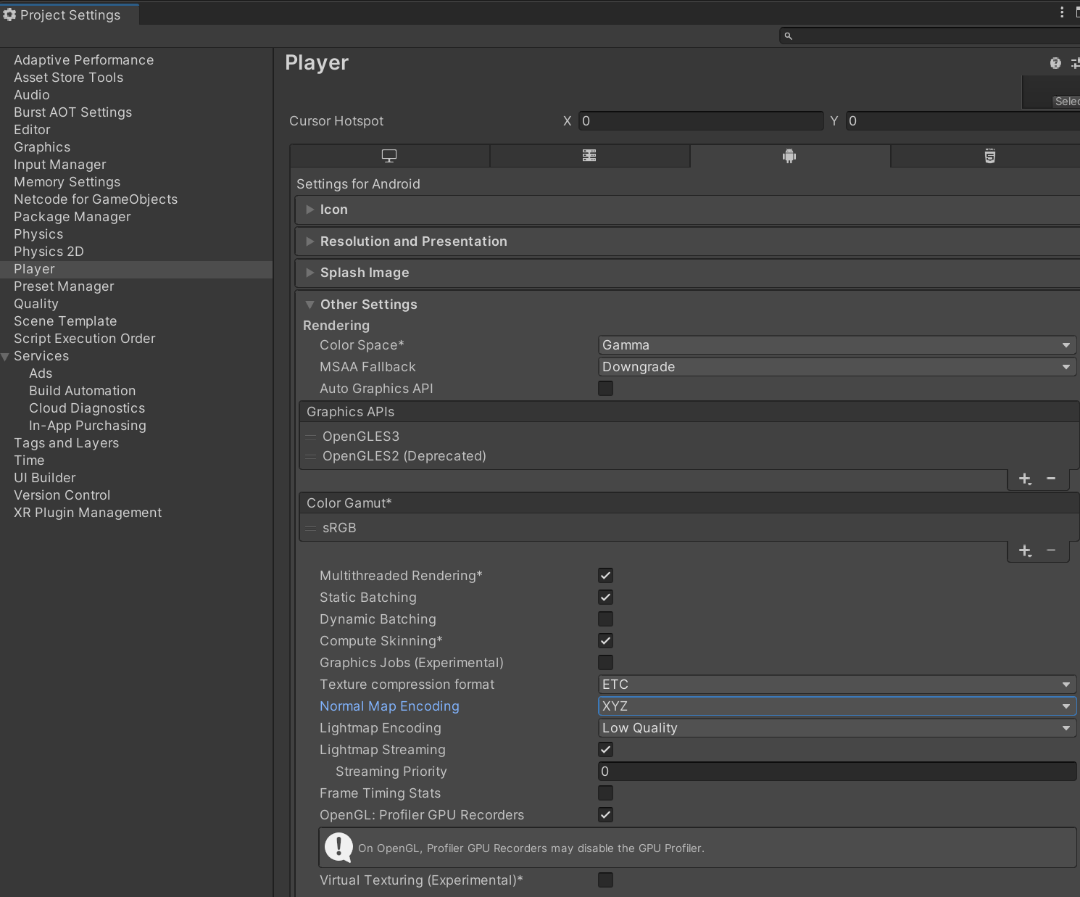The height and width of the screenshot is (897, 1080).
Task: Open the window's three-dot options menu
Action: point(1062,13)
